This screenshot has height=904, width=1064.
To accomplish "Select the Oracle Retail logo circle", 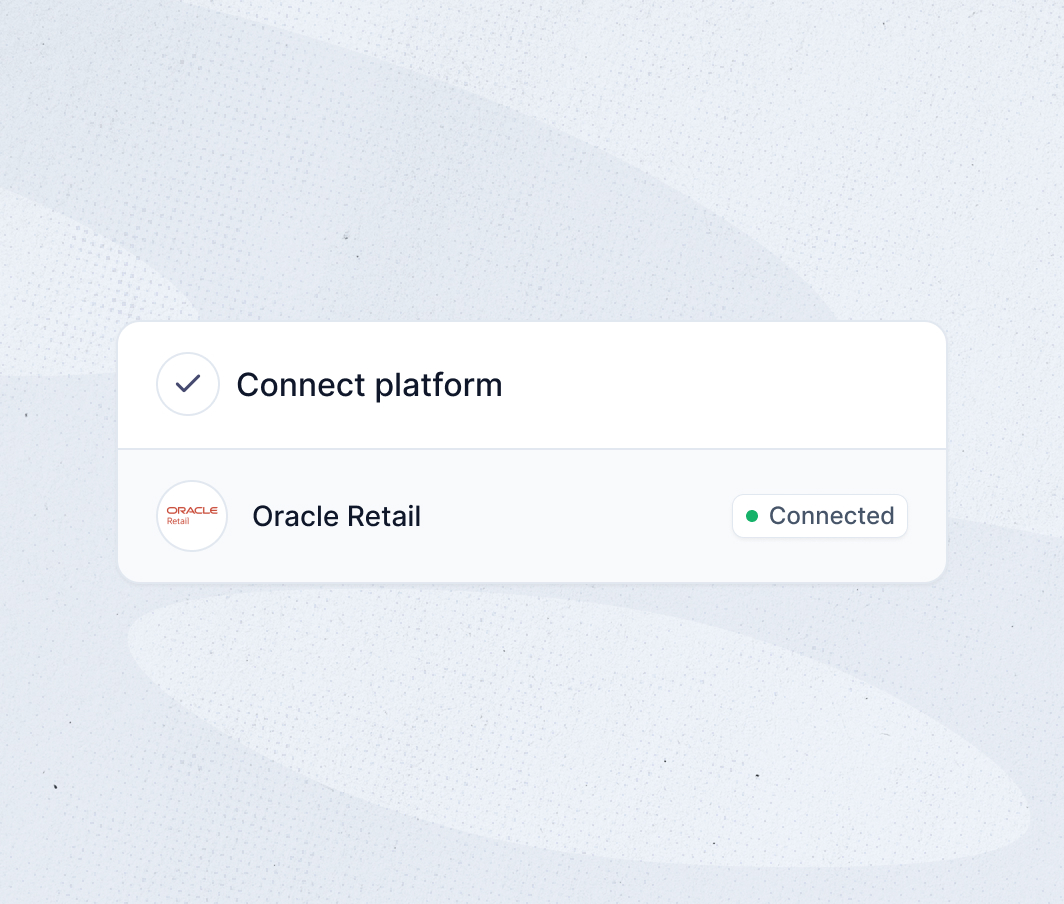I will click(x=192, y=516).
